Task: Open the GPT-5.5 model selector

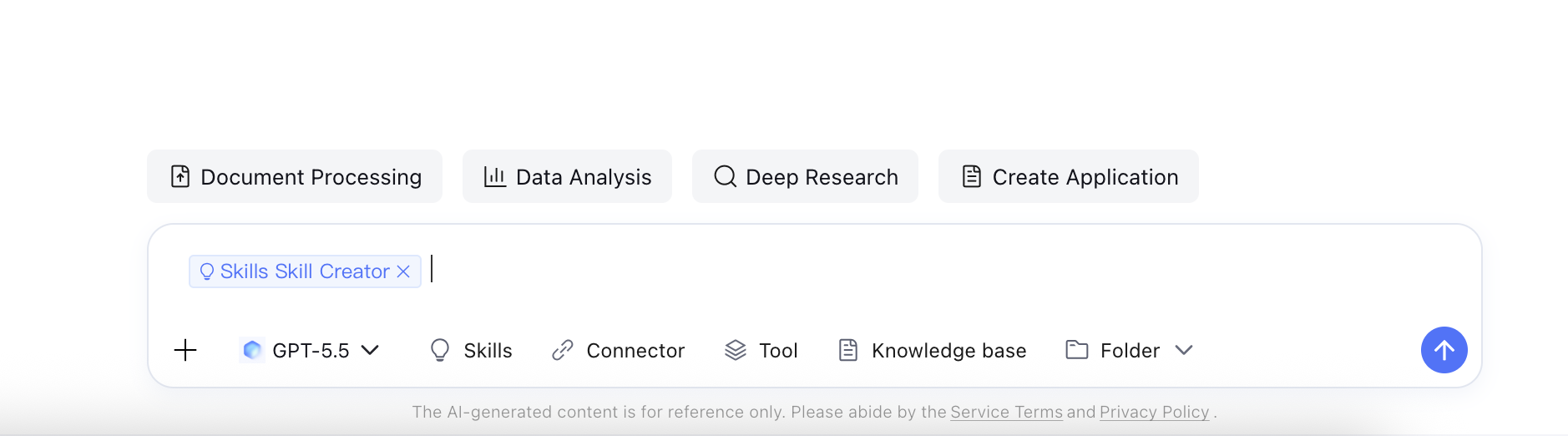Action: tap(310, 350)
